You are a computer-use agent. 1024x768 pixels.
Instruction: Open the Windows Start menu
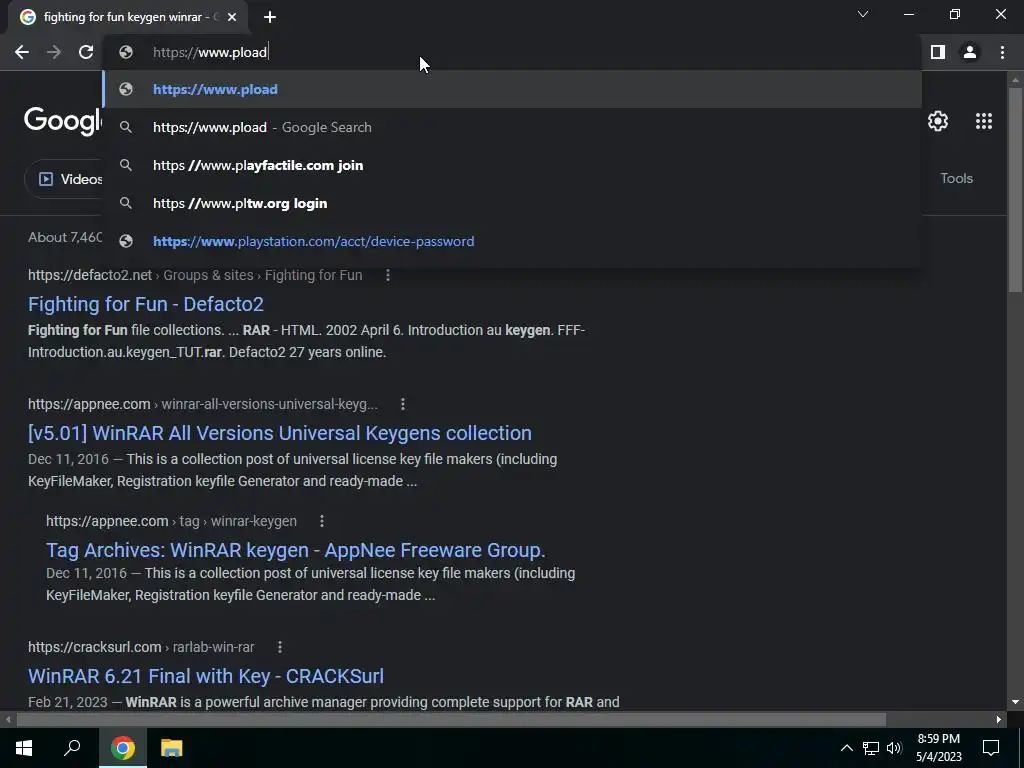coord(24,748)
